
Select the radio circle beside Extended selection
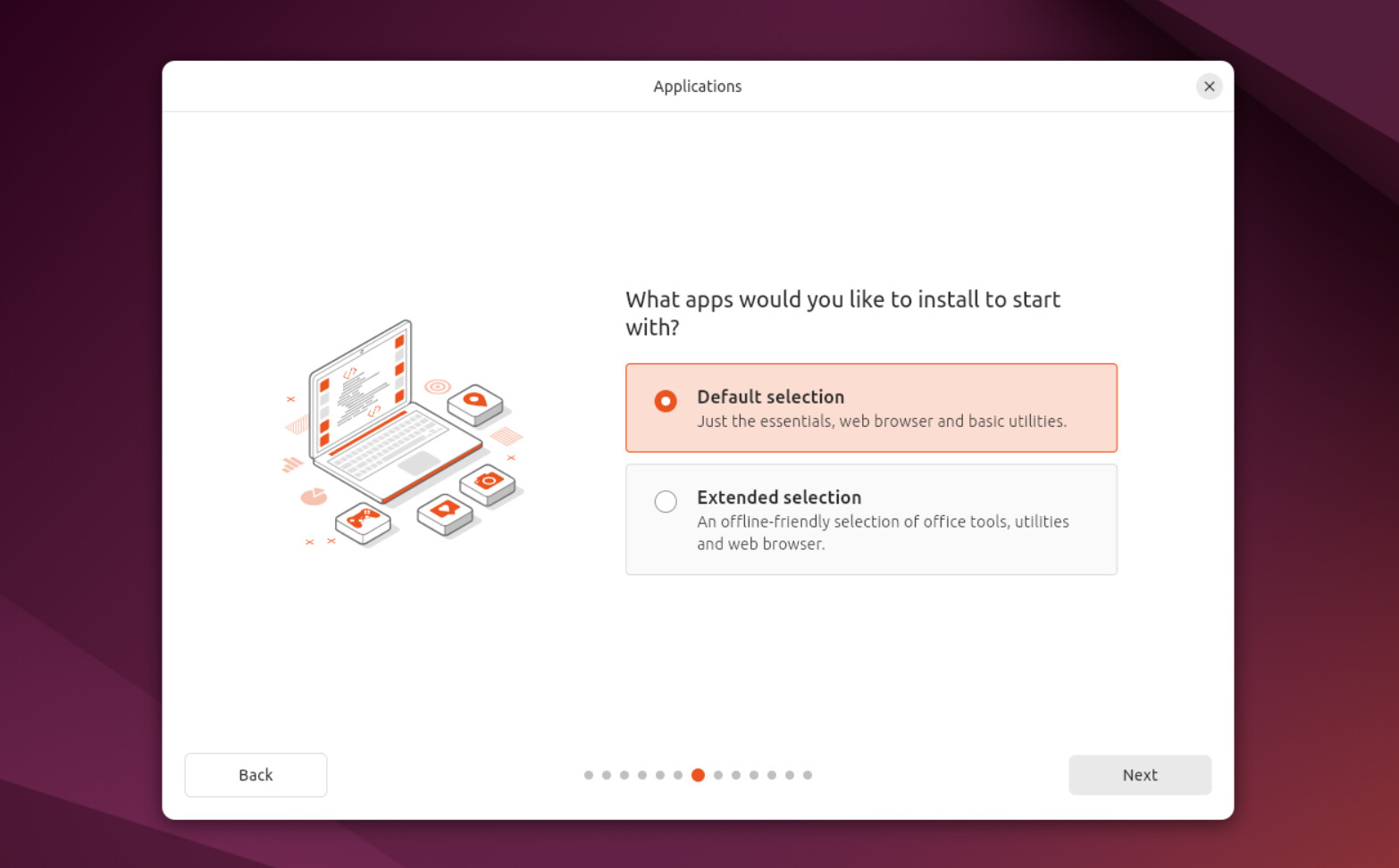(666, 502)
